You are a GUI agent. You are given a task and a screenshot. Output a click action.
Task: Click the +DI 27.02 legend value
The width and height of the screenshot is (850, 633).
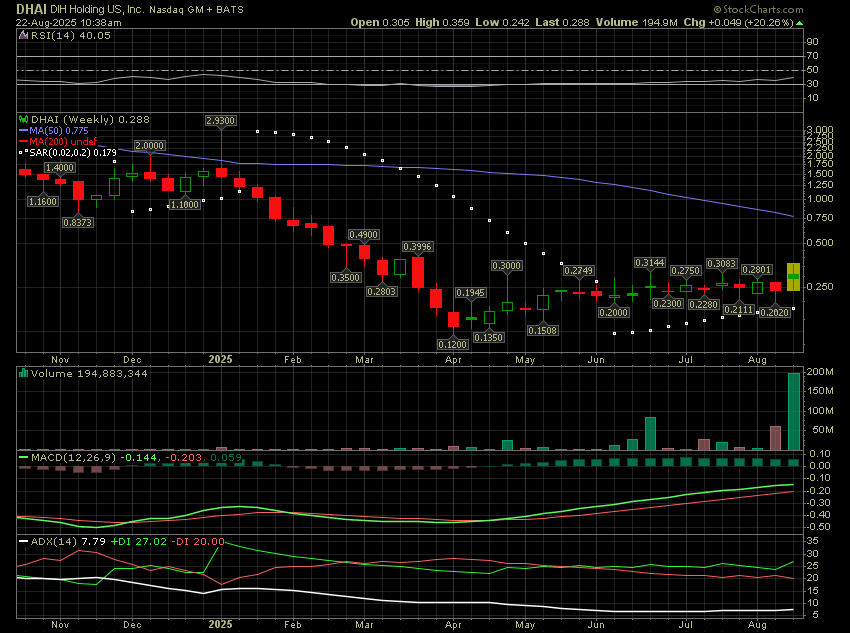click(139, 541)
